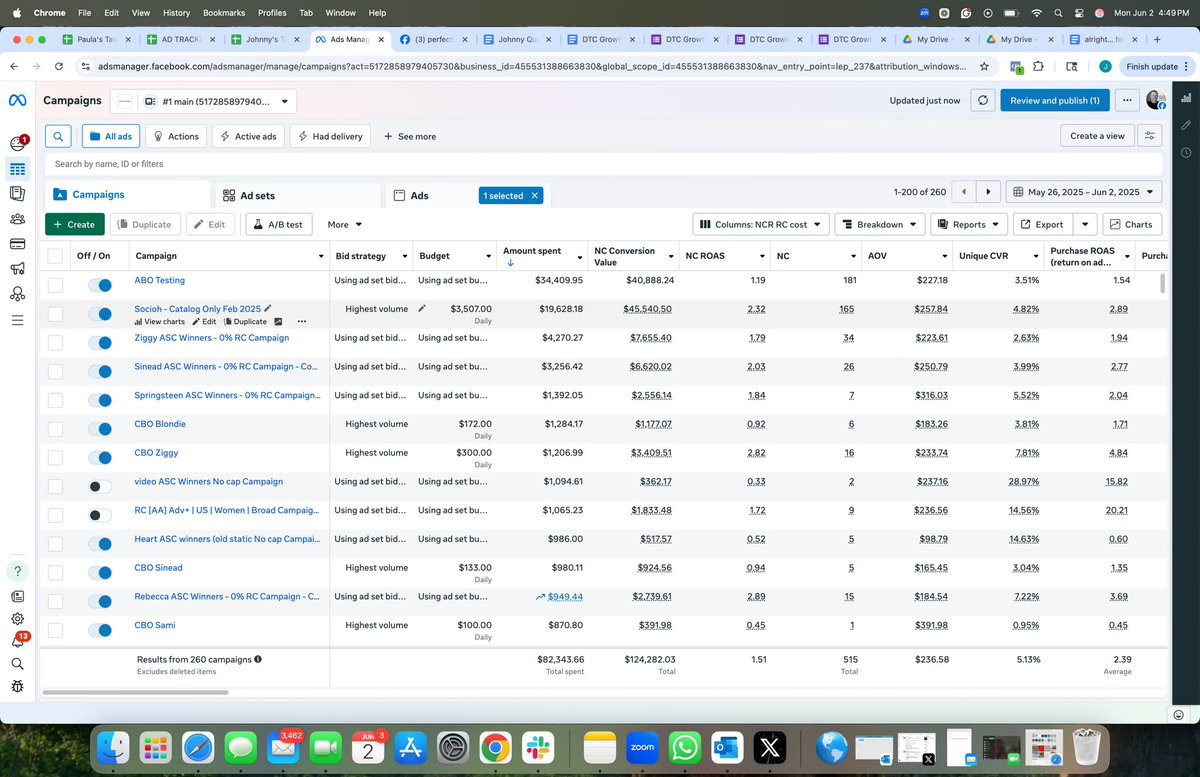1200x777 pixels.
Task: Open the Export options arrow dropdown
Action: 1086,224
